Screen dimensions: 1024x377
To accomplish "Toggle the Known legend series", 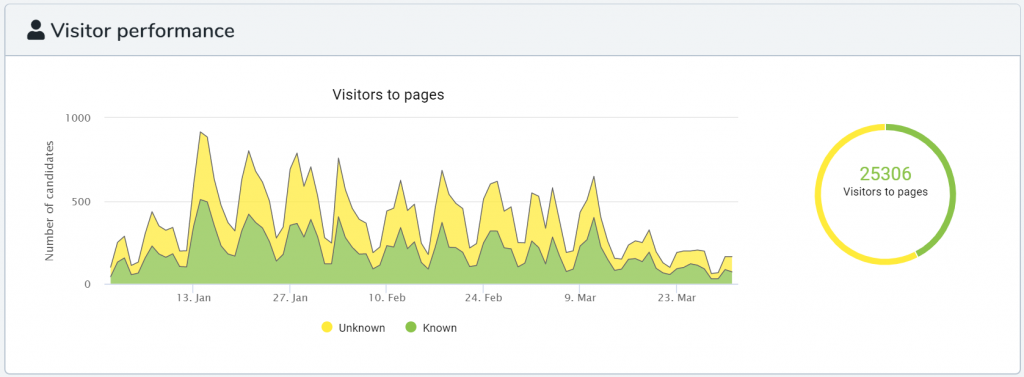I will 431,327.
